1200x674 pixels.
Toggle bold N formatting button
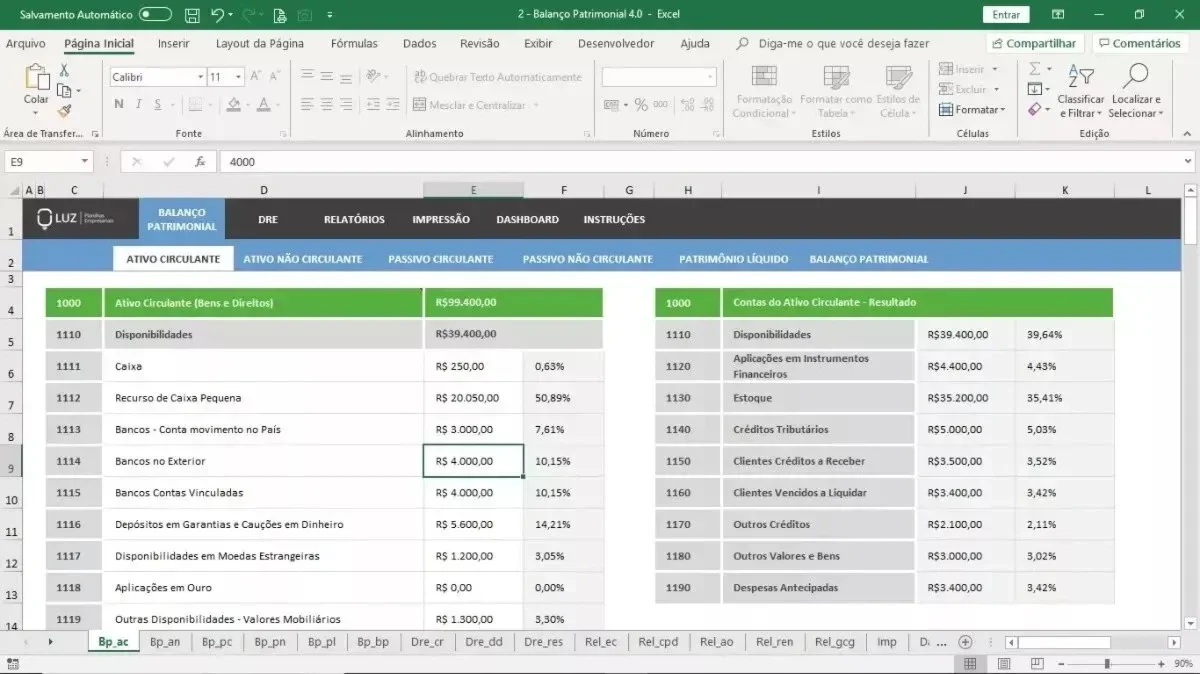click(x=119, y=105)
